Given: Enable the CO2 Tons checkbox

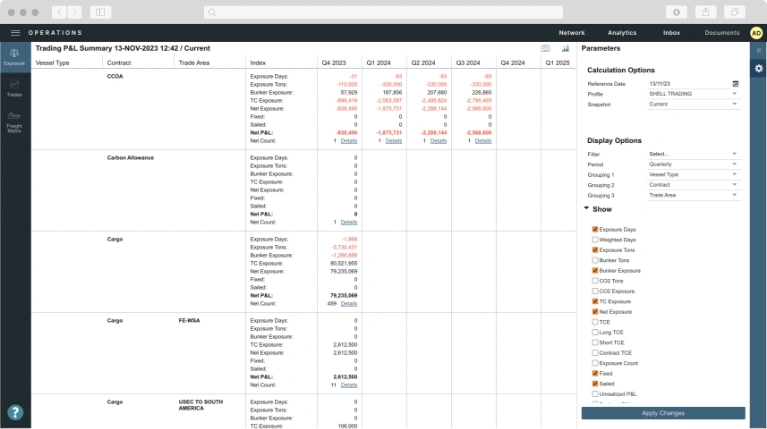Looking at the screenshot, I should (595, 280).
